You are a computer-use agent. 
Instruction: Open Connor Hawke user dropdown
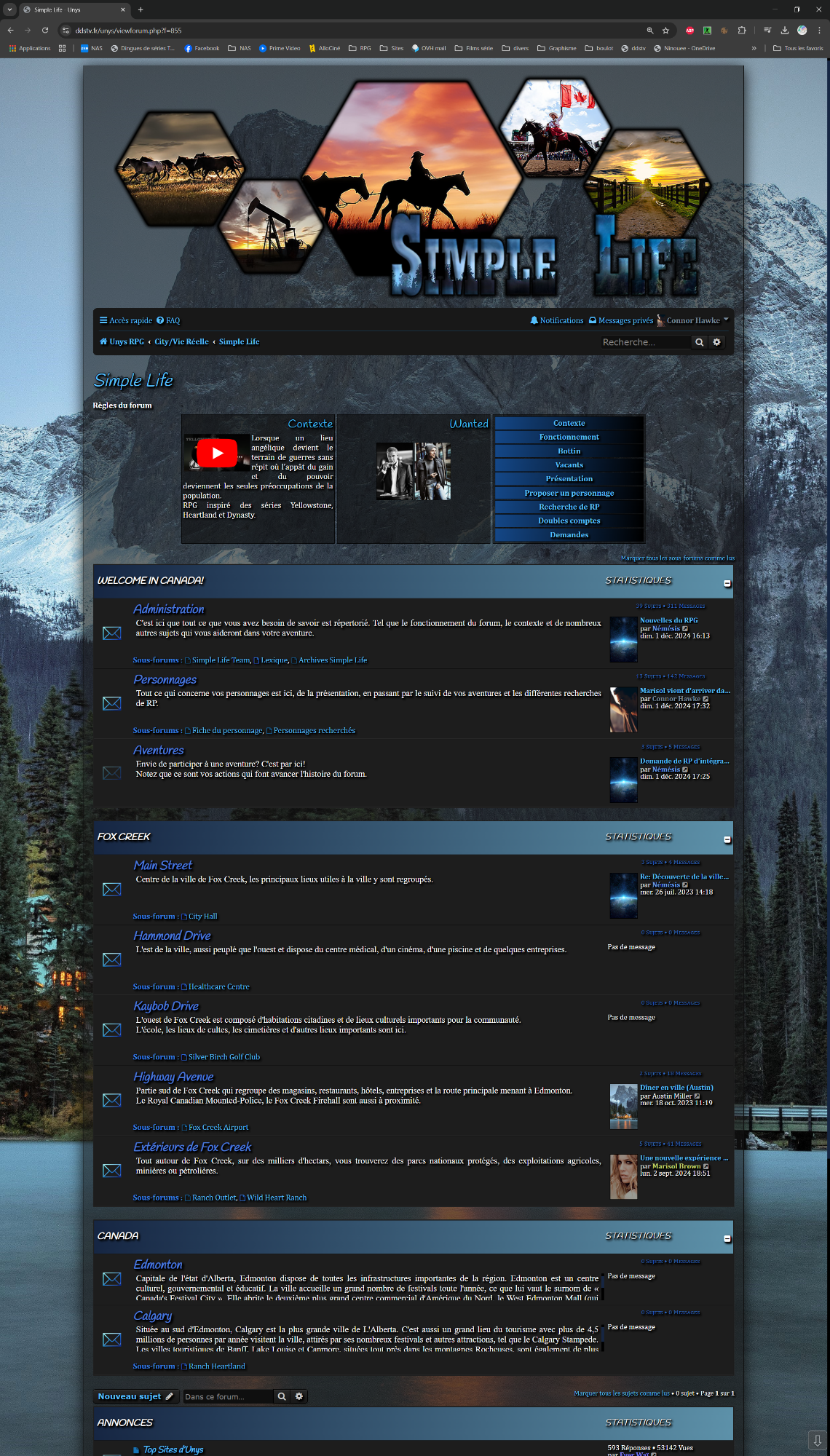point(692,320)
